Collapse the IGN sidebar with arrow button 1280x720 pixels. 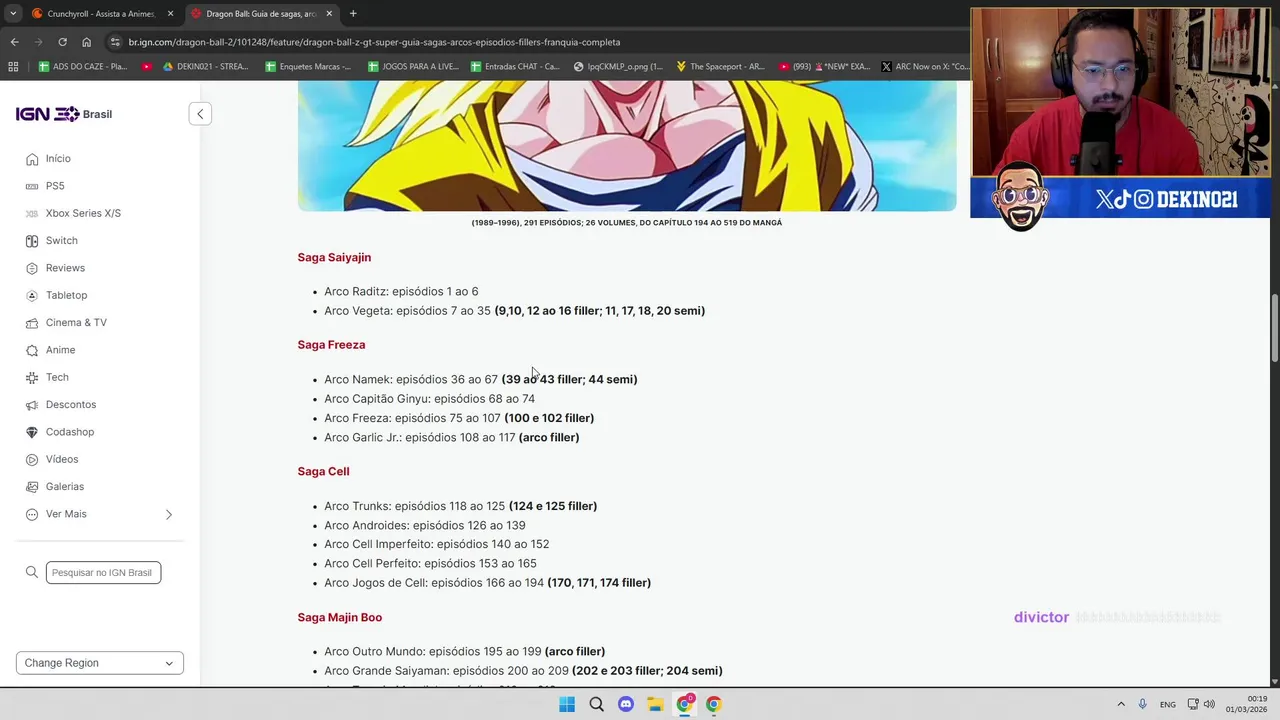click(x=200, y=114)
